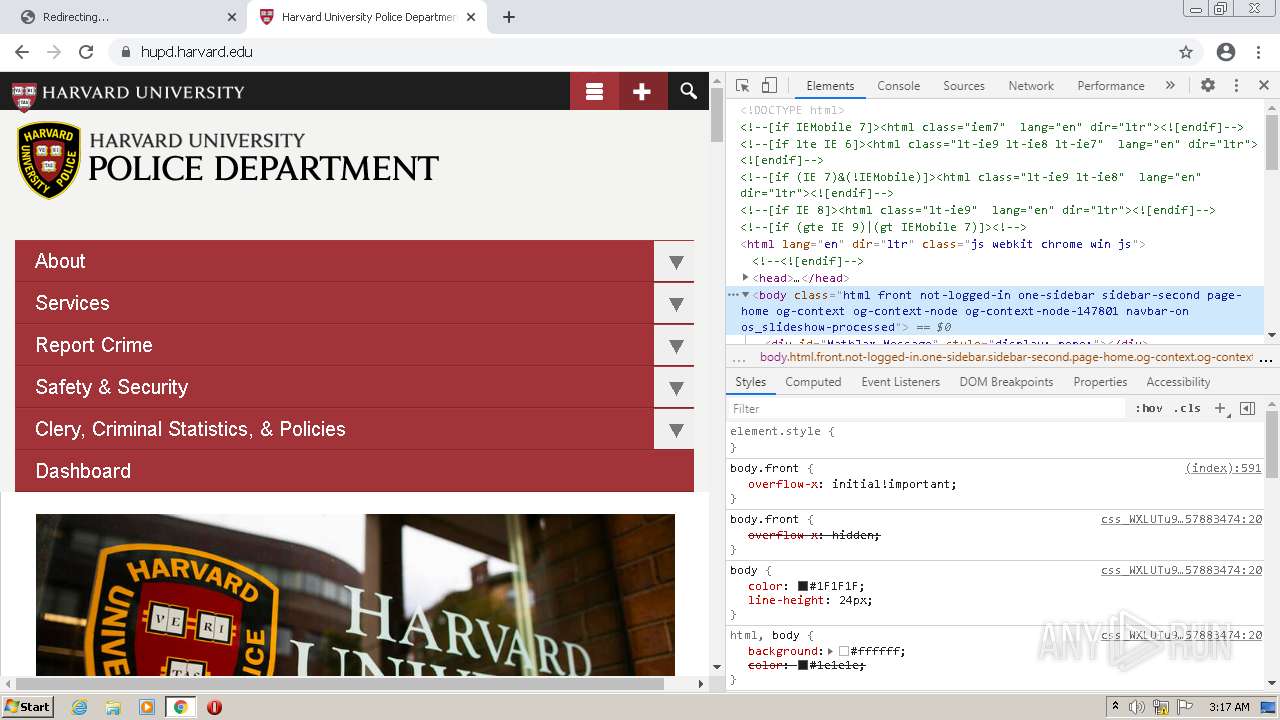The image size is (1280, 720).
Task: Open the #1e1e1e color swatch picker
Action: point(803,665)
